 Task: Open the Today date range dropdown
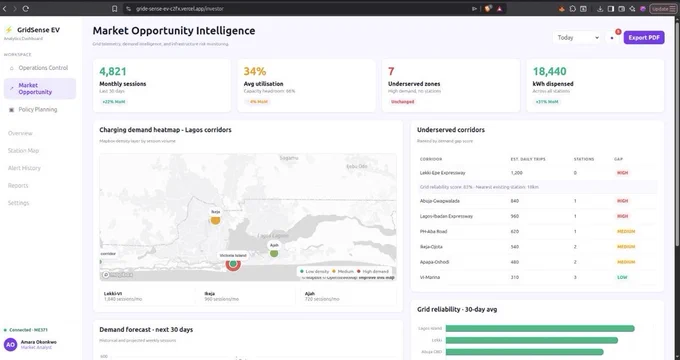point(577,38)
